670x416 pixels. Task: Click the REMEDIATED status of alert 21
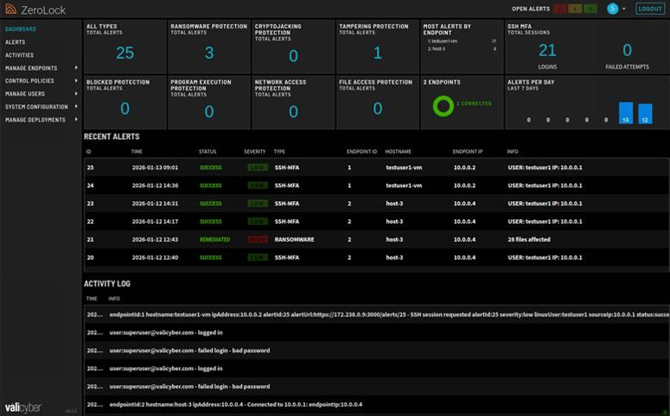coord(215,240)
